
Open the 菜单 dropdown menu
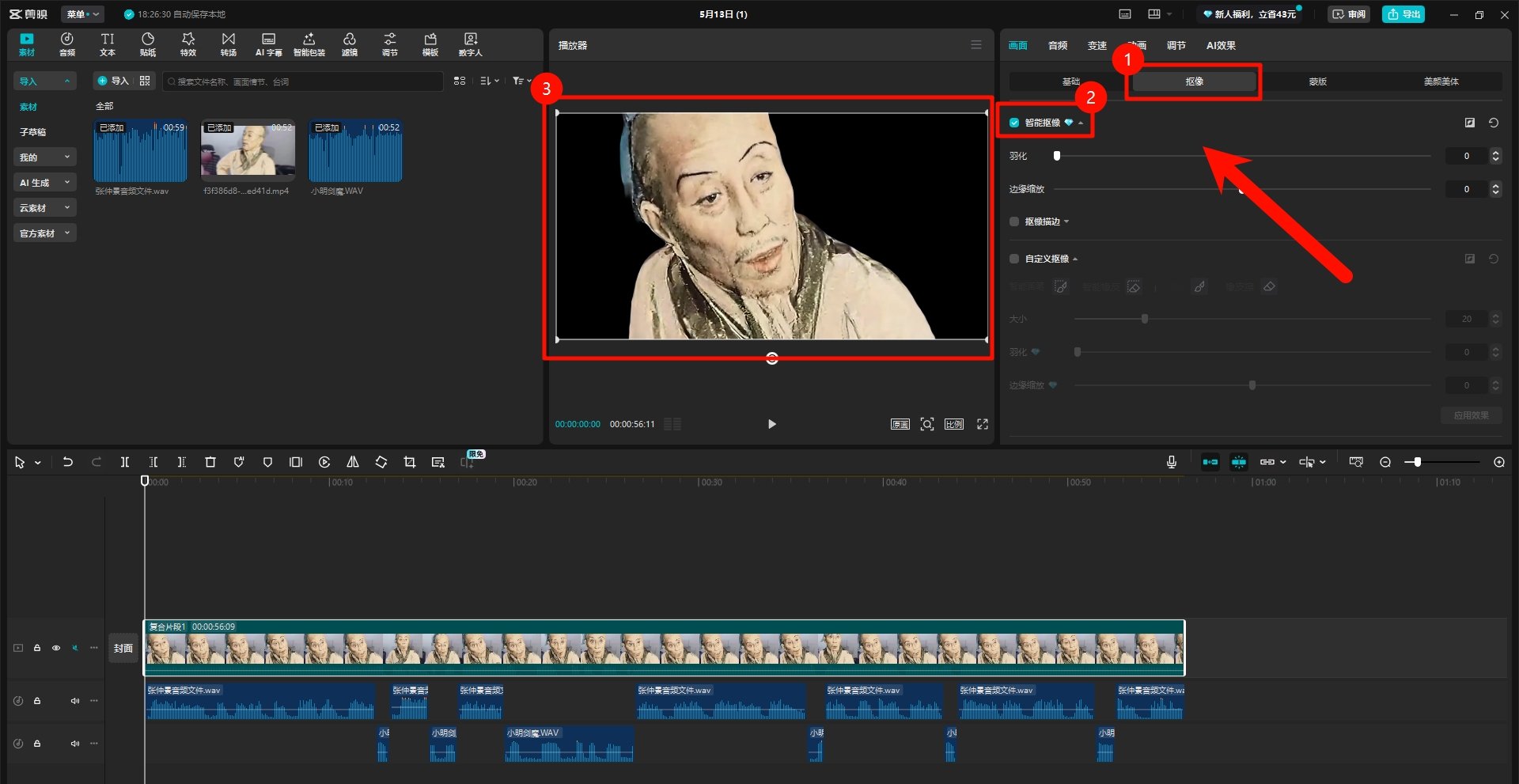point(82,14)
